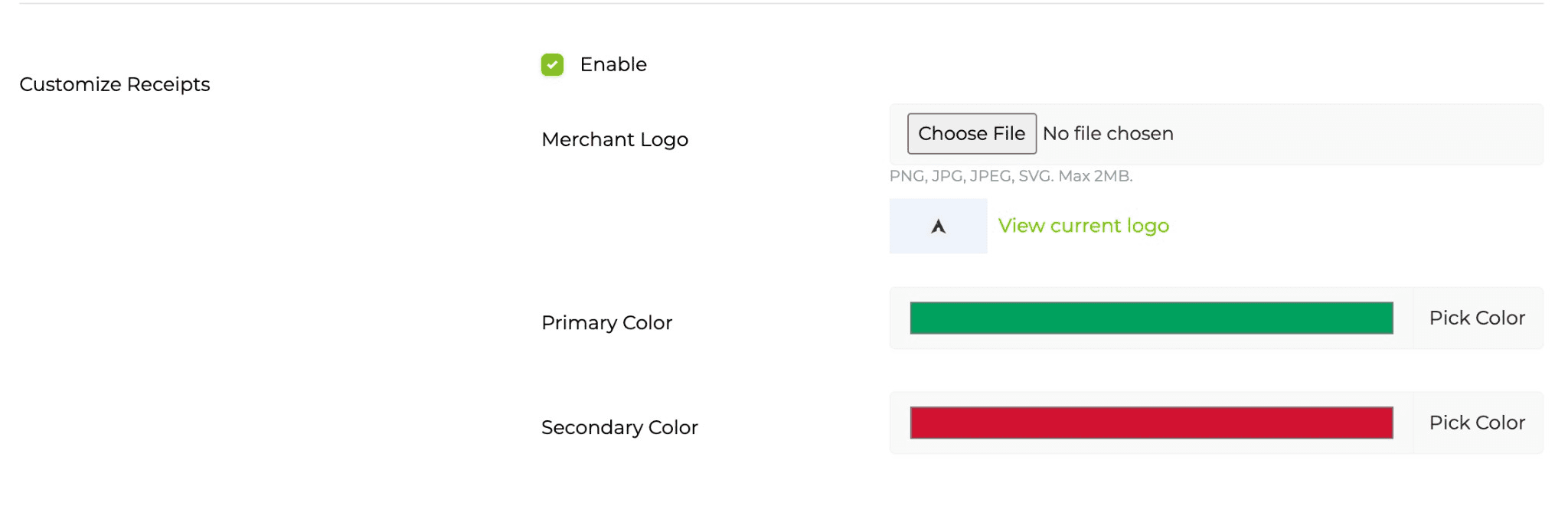
Task: Click the merchant logo upload field row
Action: pyautogui.click(x=1215, y=134)
